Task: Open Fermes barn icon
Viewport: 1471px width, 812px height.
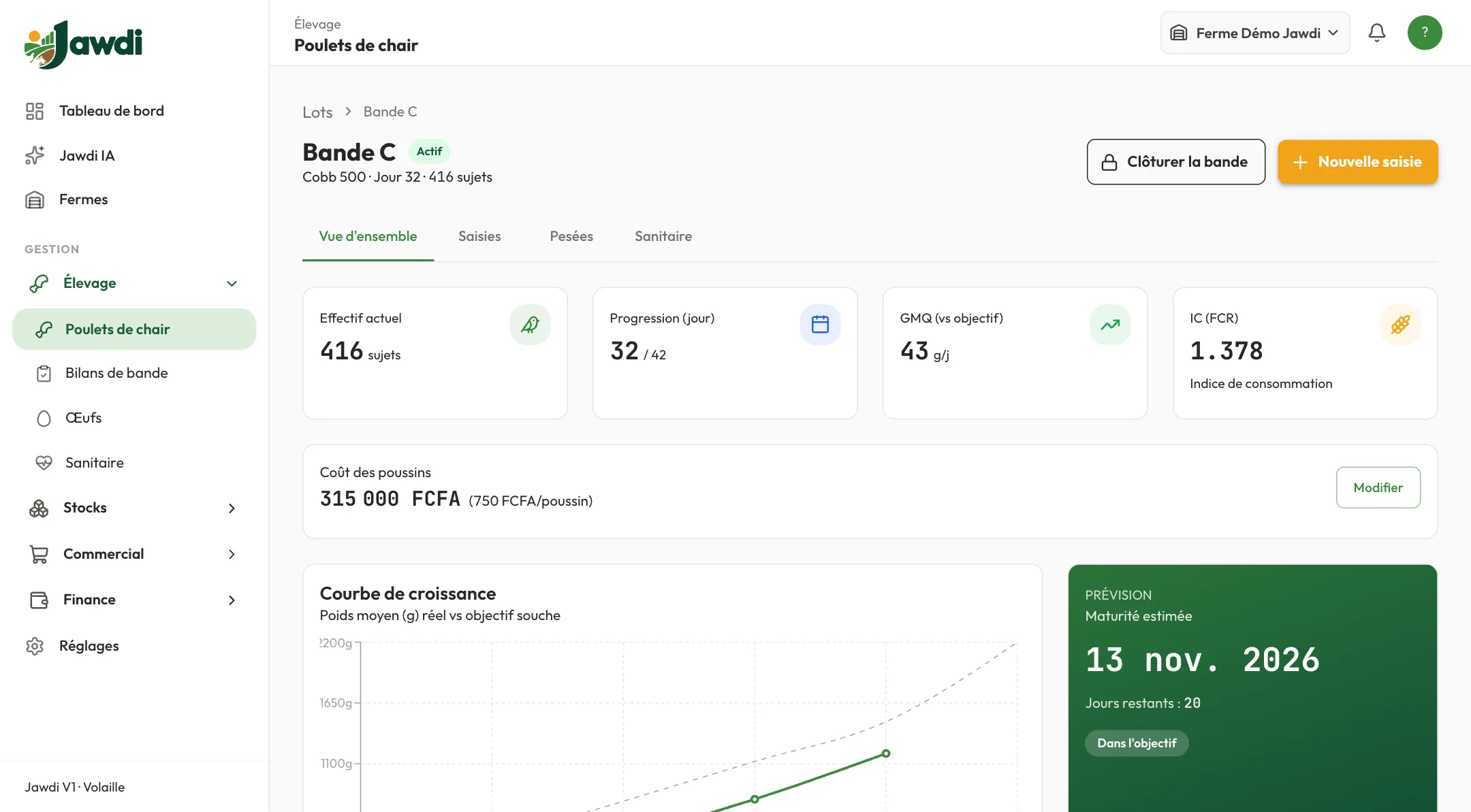Action: [x=35, y=199]
